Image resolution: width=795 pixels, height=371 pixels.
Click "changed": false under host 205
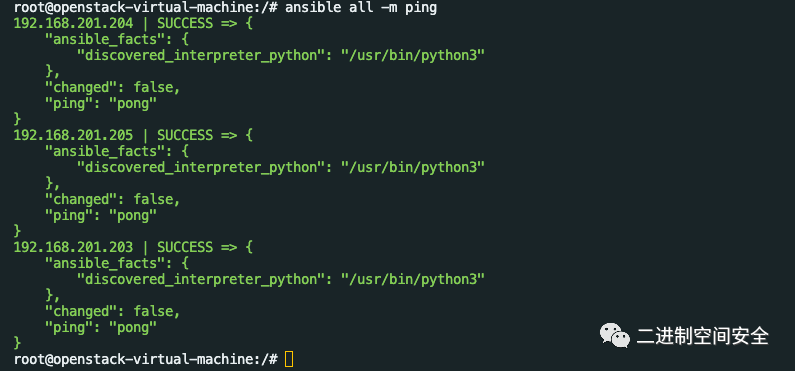pos(113,199)
